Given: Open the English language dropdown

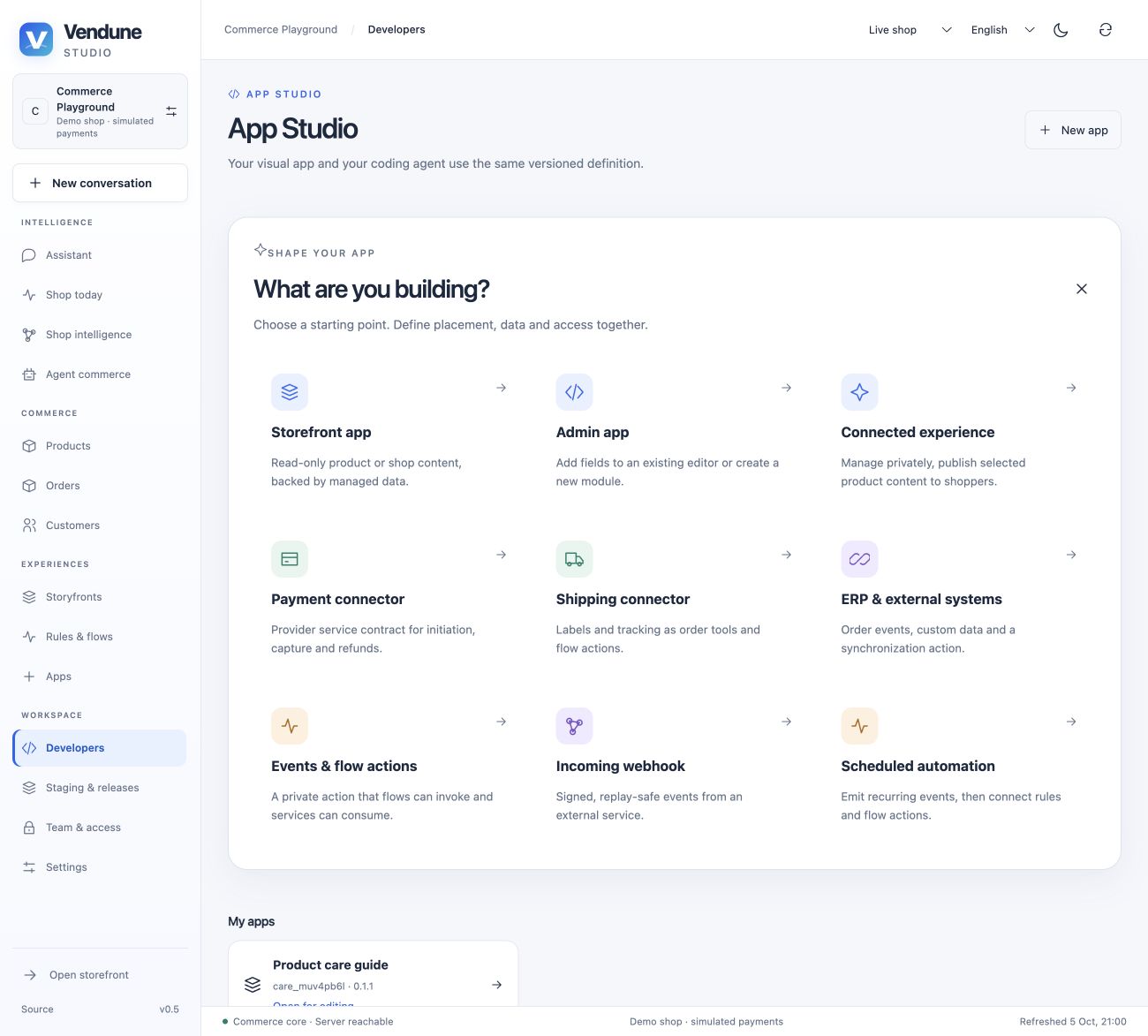Looking at the screenshot, I should coord(1002,30).
